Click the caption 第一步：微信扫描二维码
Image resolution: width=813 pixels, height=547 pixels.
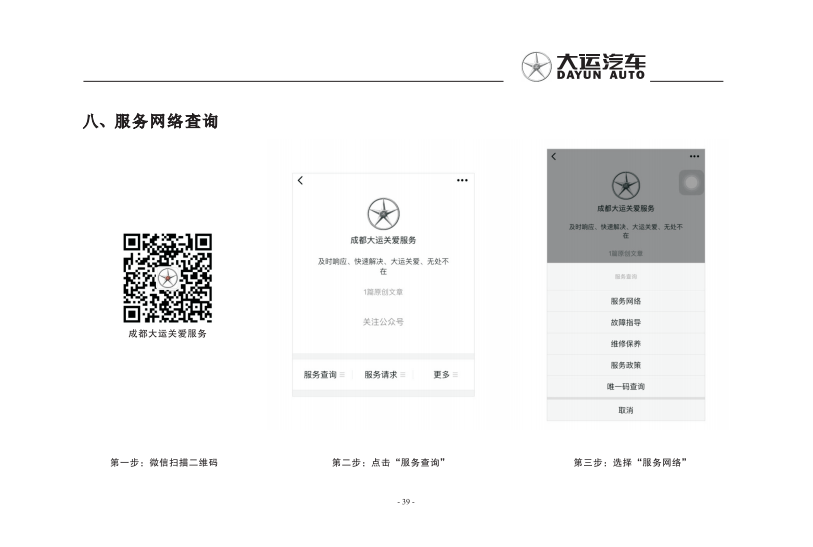point(164,462)
